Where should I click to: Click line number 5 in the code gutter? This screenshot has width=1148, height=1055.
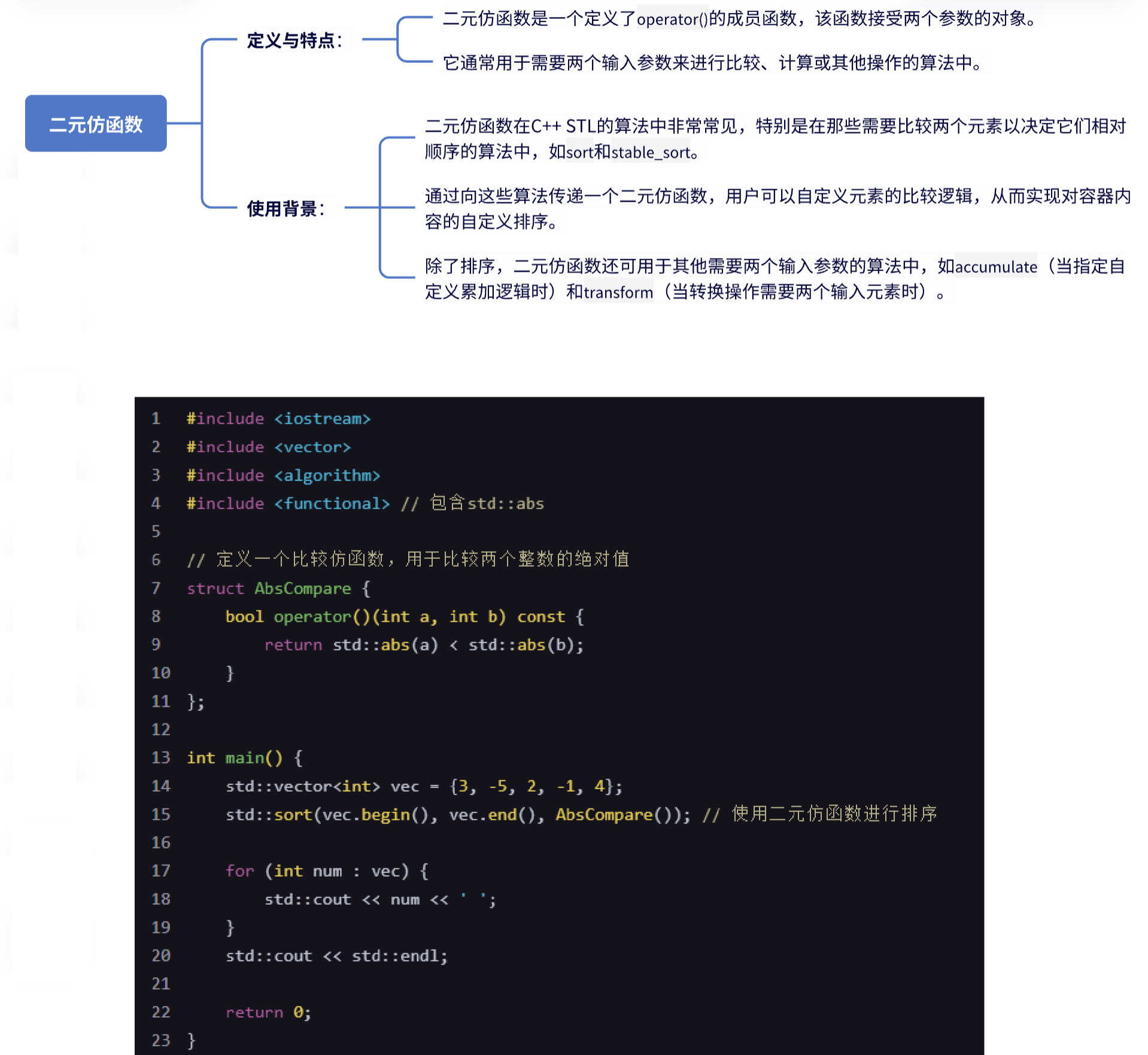pyautogui.click(x=156, y=531)
